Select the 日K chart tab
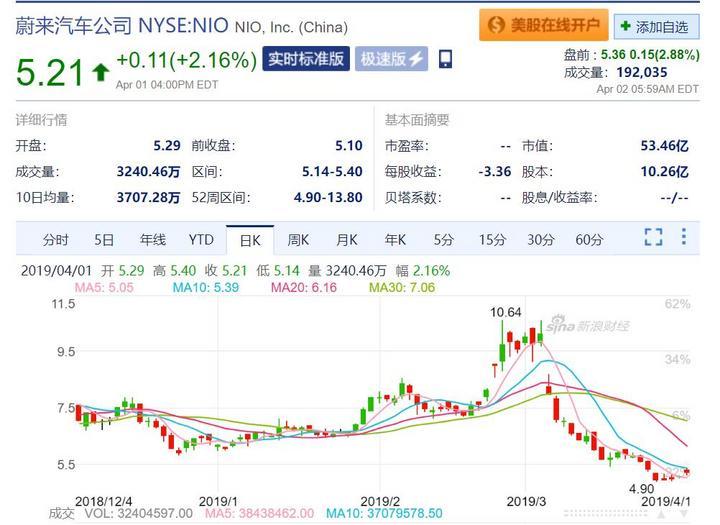Viewport: 720px width, 525px height. pyautogui.click(x=250, y=240)
